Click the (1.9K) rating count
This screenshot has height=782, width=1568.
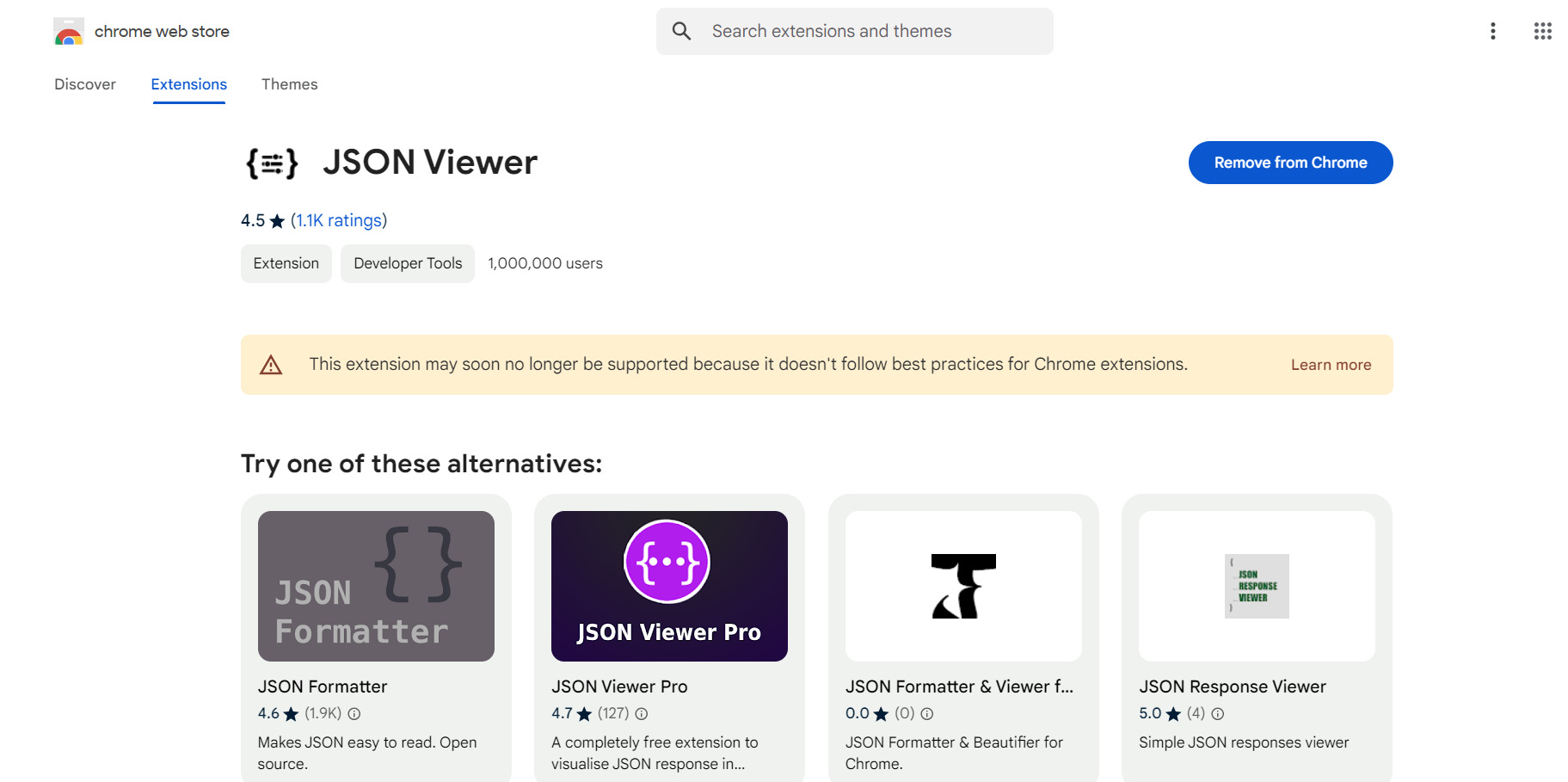323,714
